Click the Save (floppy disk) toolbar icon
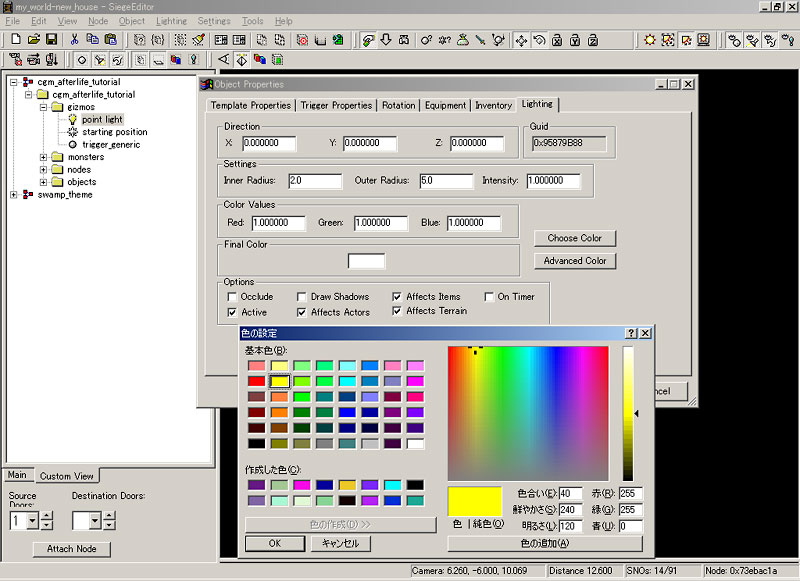This screenshot has height=581, width=800. tap(50, 40)
